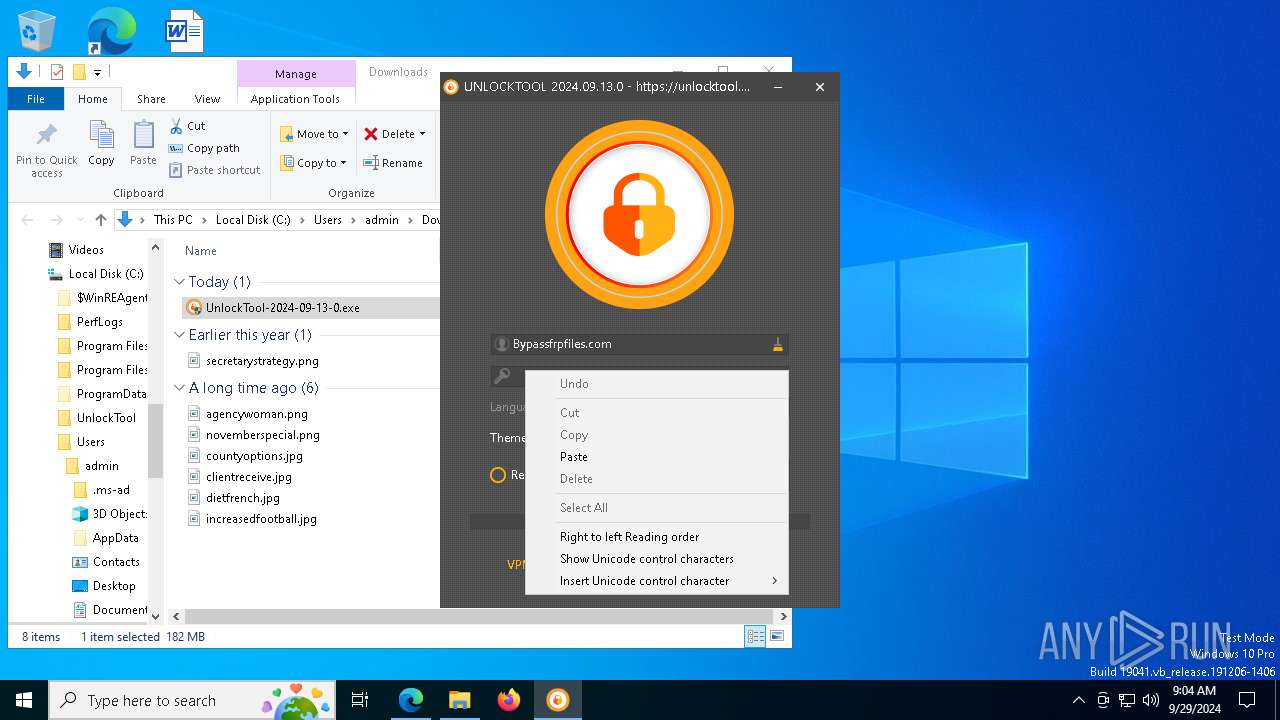1280x720 pixels.
Task: Open PerfLogs folder in navigation pane
Action: 100,322
